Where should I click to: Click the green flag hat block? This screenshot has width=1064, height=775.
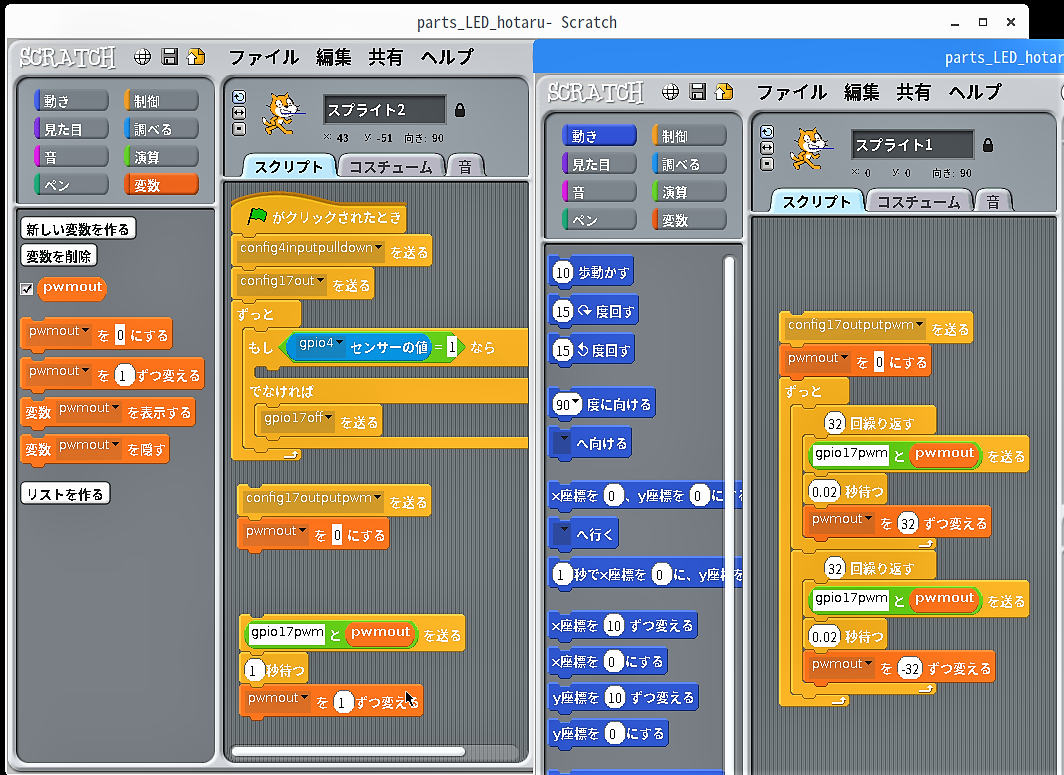(318, 216)
